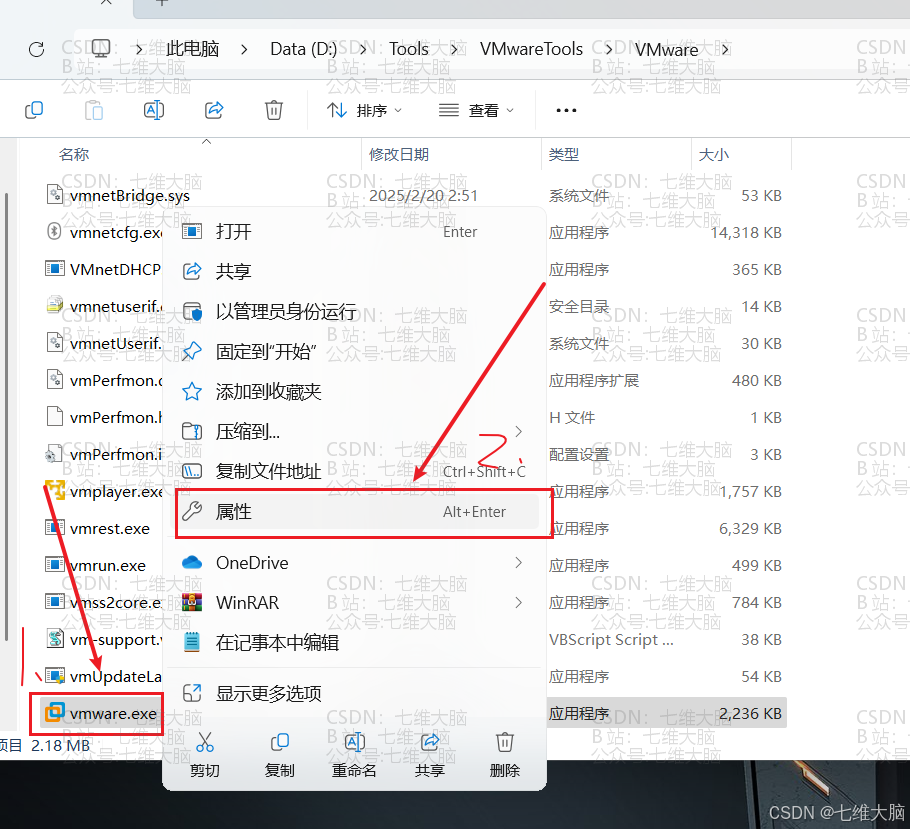
Task: Select the VMnetDHCP file row
Action: (x=115, y=269)
